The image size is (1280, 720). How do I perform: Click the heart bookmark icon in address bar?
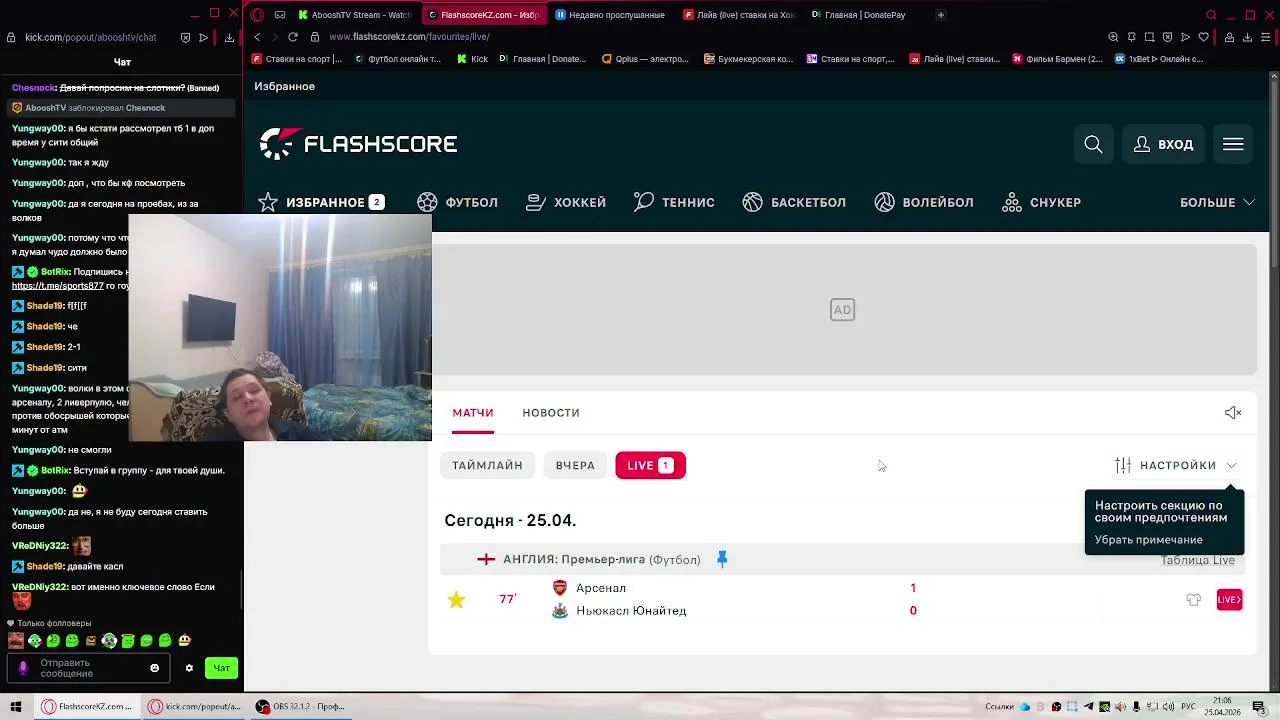[1203, 37]
